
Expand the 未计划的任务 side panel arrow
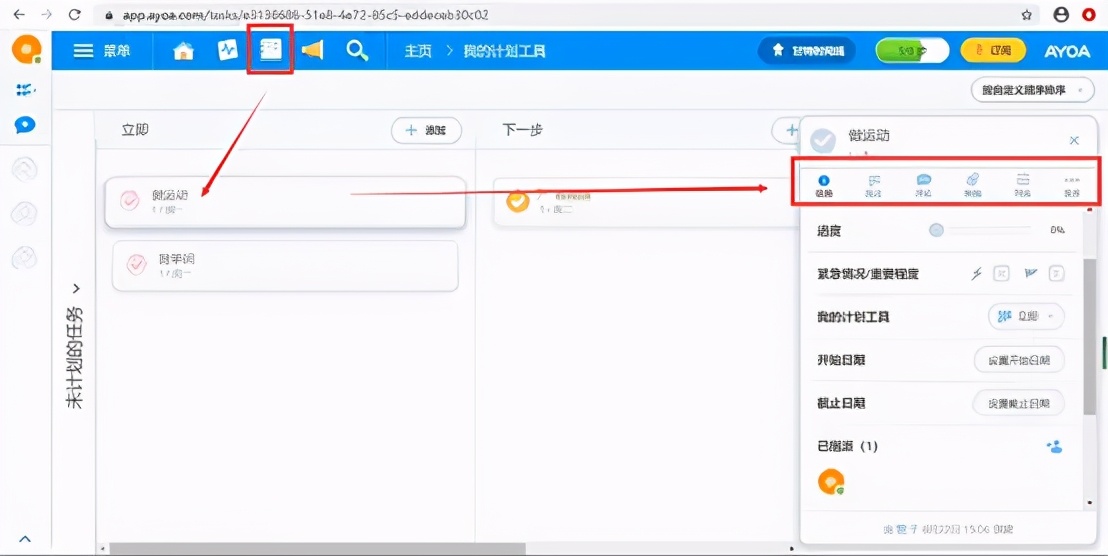click(x=76, y=288)
